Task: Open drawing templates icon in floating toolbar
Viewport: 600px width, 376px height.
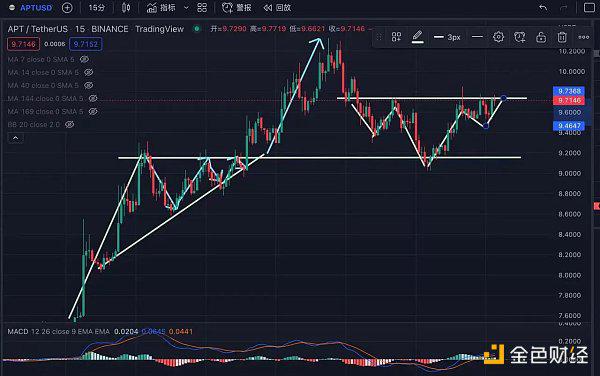Action: tap(396, 37)
